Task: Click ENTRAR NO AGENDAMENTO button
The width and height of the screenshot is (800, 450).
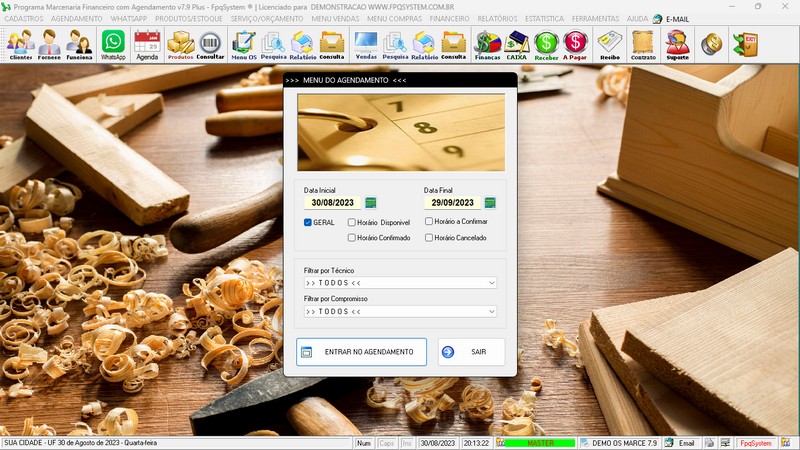Action: coord(361,352)
